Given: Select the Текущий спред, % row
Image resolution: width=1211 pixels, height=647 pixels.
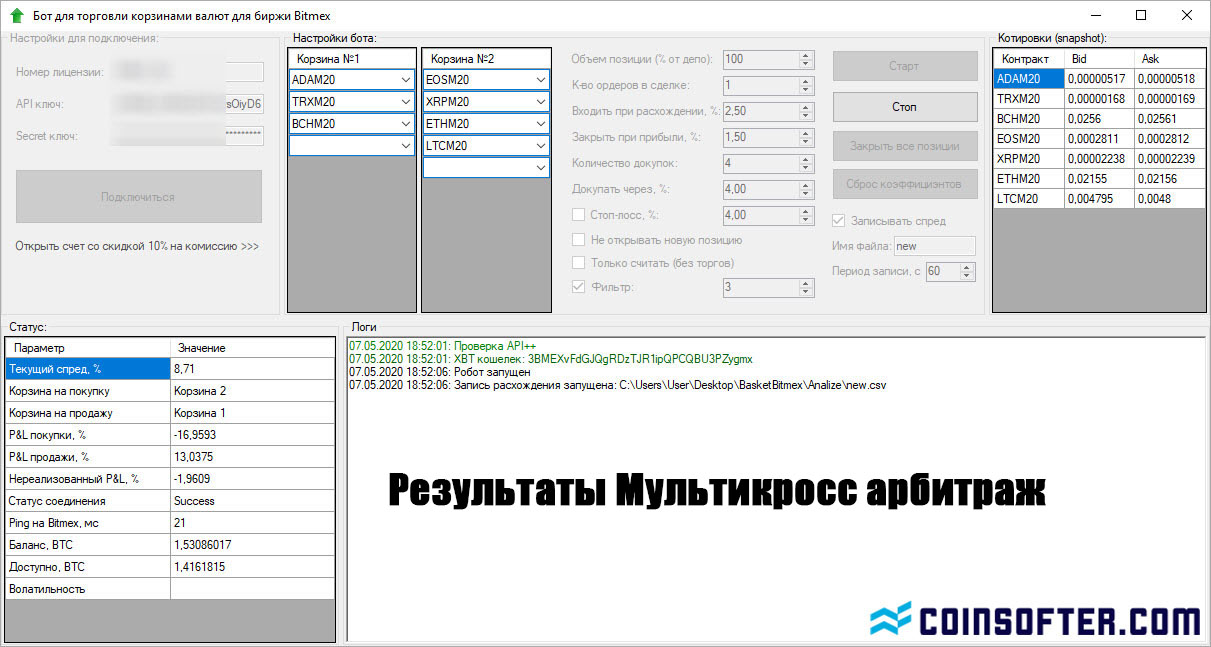Looking at the screenshot, I should (x=170, y=369).
